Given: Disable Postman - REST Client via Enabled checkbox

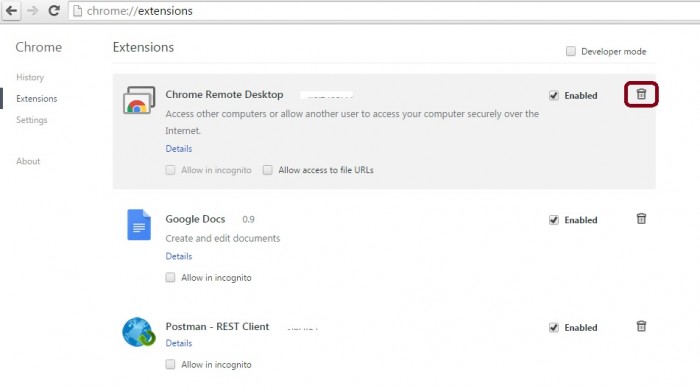Looking at the screenshot, I should [x=554, y=327].
